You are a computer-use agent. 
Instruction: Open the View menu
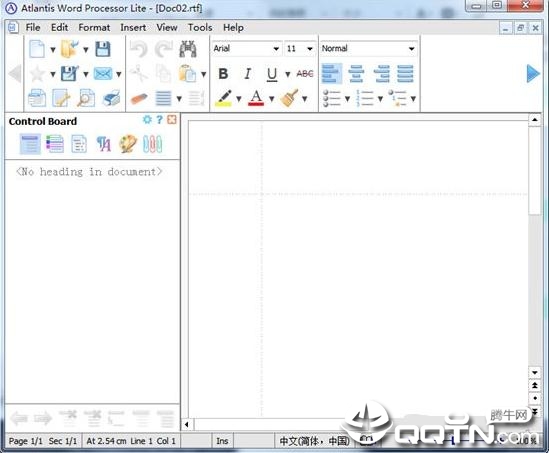click(x=167, y=27)
